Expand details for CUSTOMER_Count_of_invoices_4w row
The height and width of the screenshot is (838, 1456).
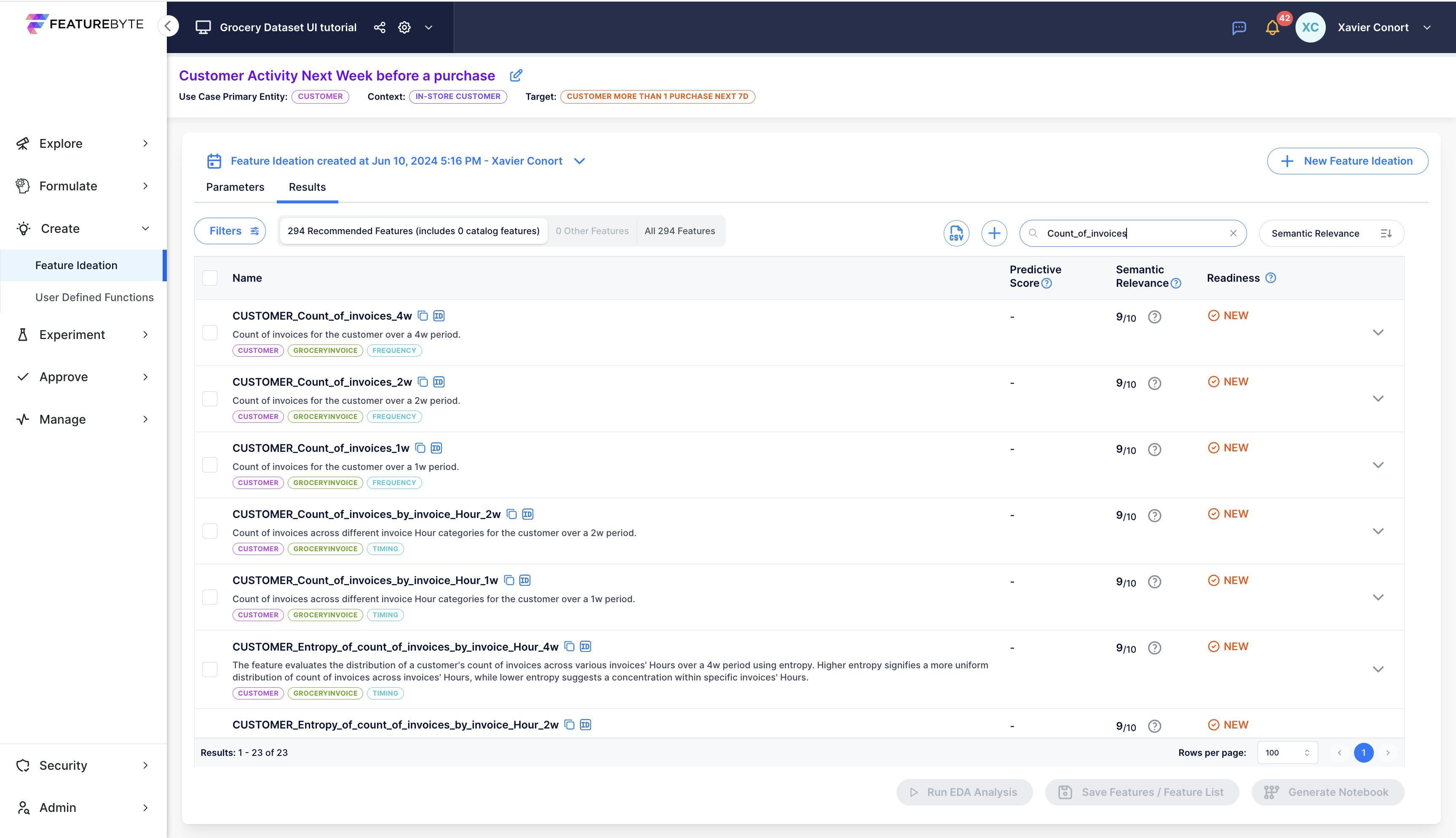coord(1378,333)
